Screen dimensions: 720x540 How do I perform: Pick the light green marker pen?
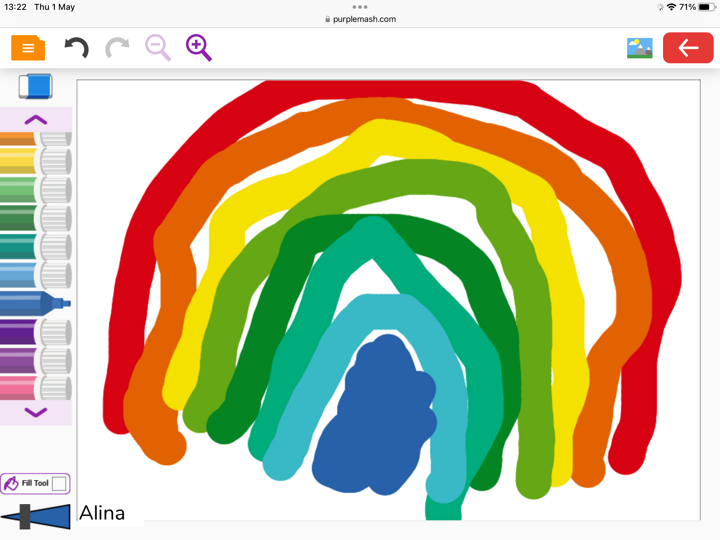tap(36, 189)
